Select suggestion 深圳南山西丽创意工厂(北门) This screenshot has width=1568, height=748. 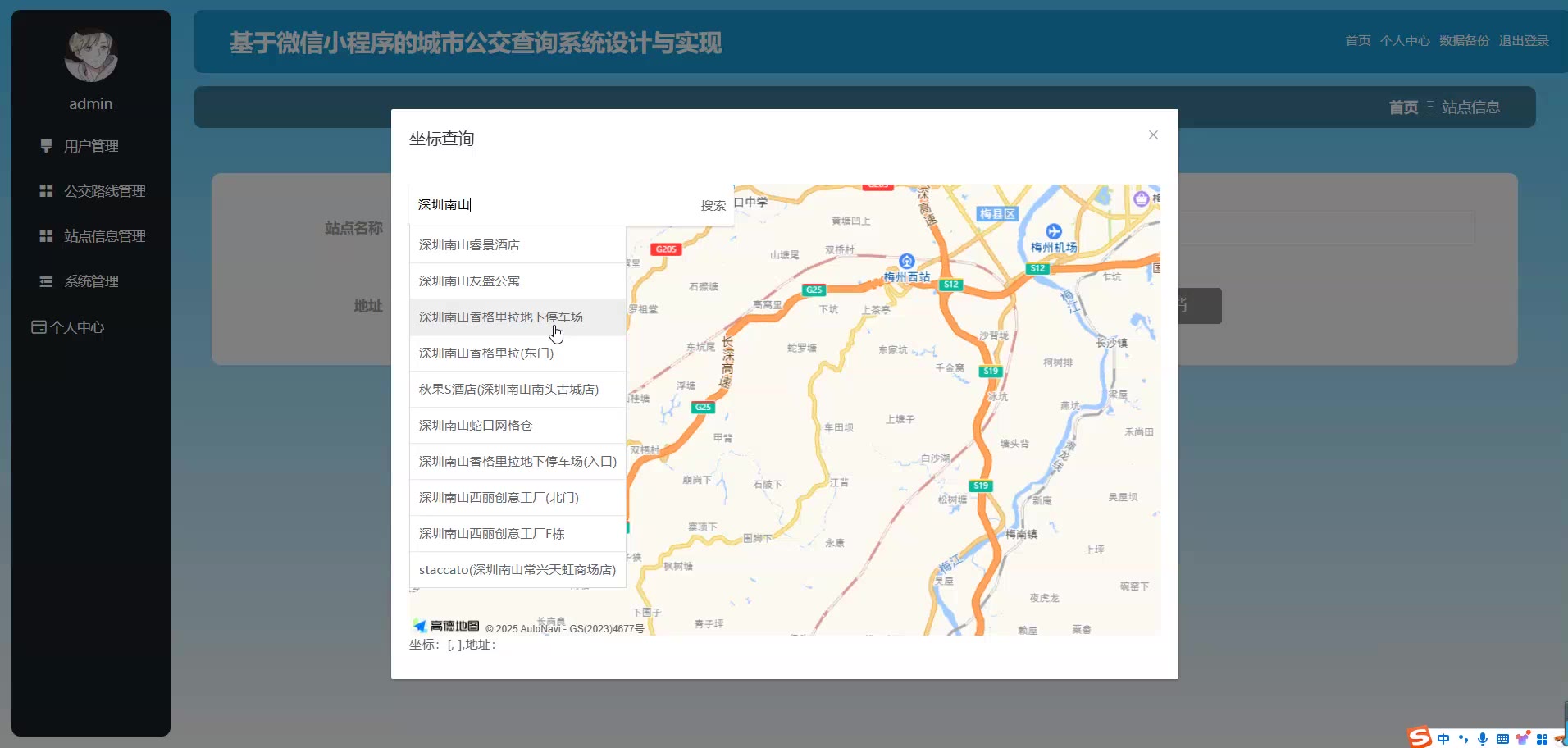point(517,497)
